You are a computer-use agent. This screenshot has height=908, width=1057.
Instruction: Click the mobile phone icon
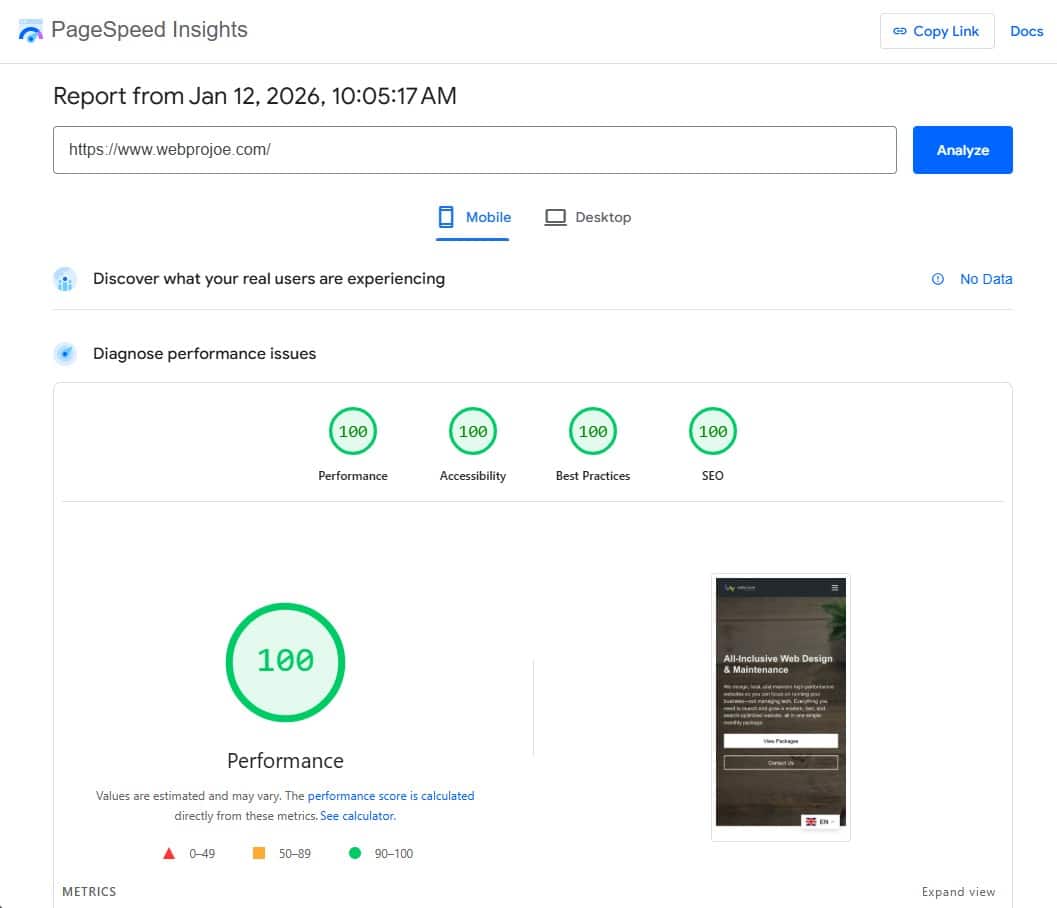pos(446,217)
